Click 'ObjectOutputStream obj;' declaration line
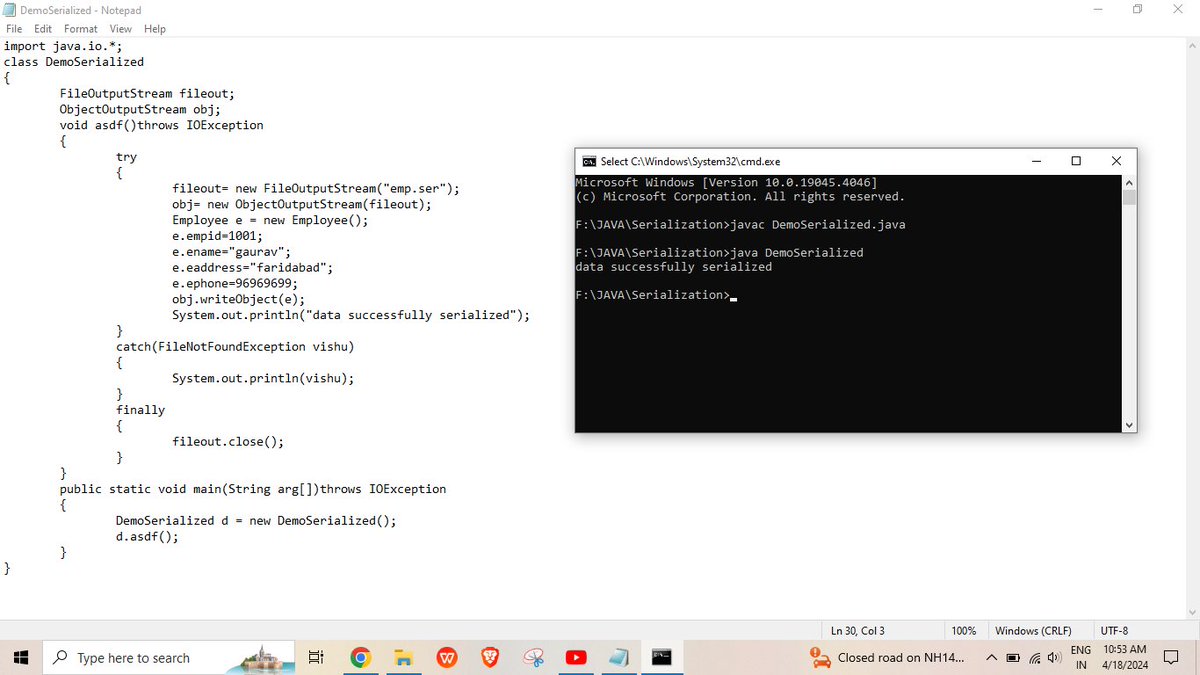The image size is (1200, 675). (140, 109)
